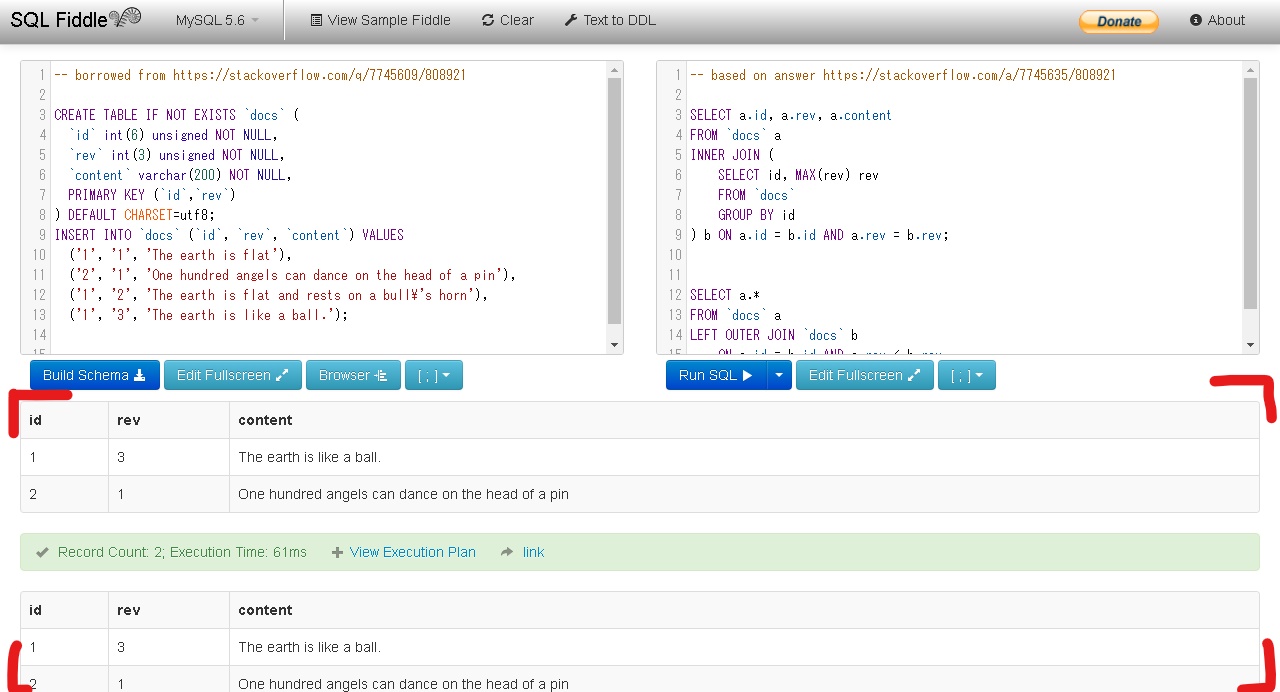Open the link hyperlink in the results bar
1280x692 pixels.
click(x=532, y=551)
